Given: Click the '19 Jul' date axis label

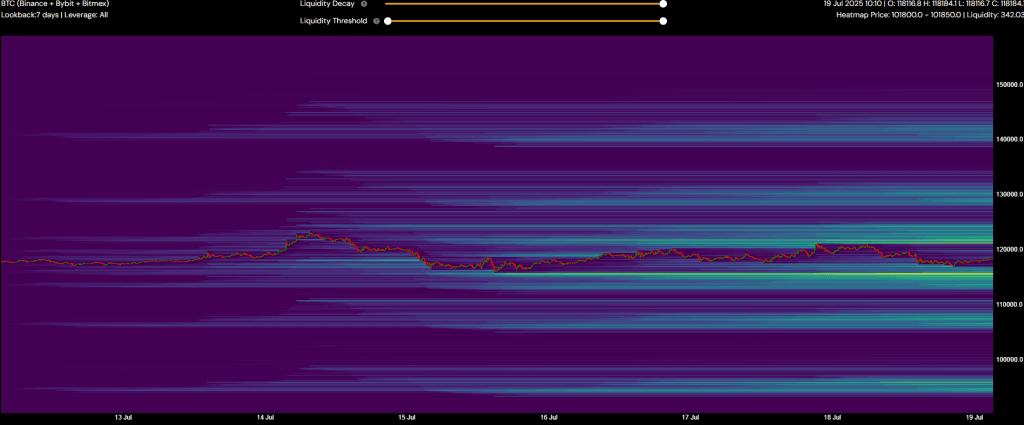Looking at the screenshot, I should click(x=974, y=417).
